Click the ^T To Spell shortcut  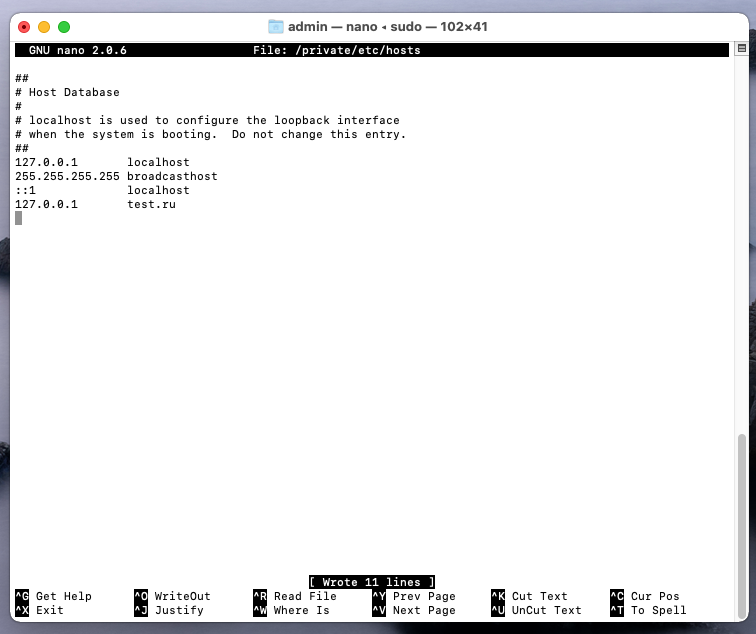click(x=648, y=610)
